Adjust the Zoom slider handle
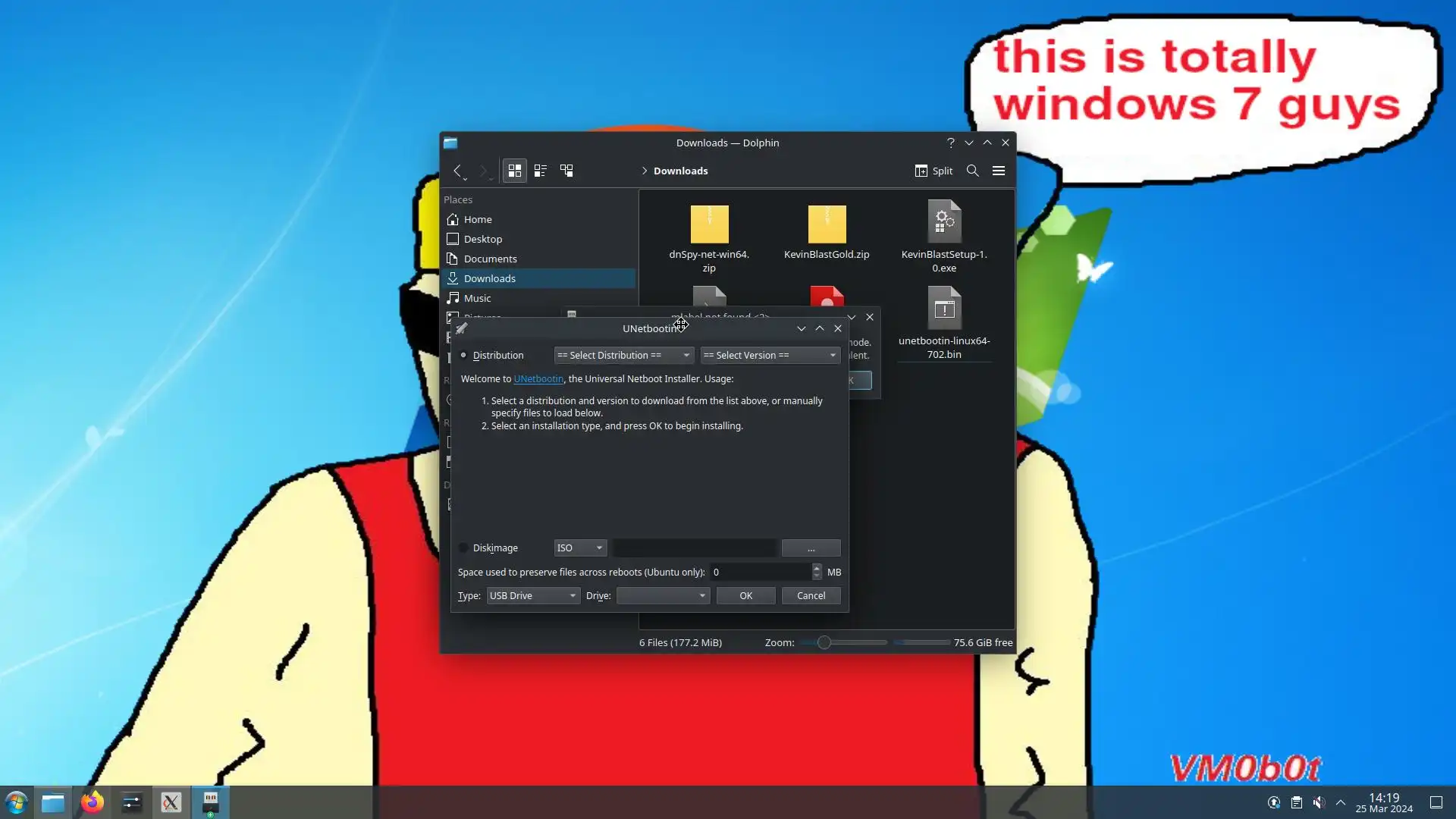The image size is (1456, 819). 824,642
